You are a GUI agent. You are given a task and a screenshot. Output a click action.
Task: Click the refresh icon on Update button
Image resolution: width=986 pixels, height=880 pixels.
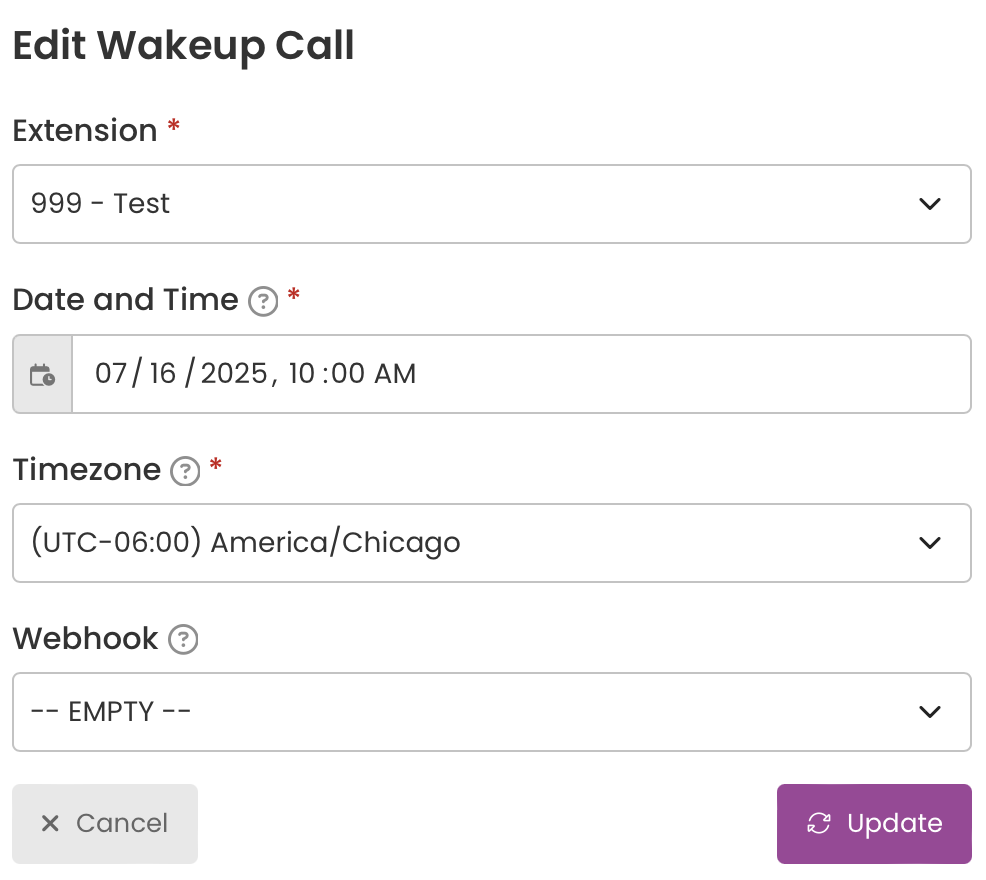pyautogui.click(x=819, y=823)
